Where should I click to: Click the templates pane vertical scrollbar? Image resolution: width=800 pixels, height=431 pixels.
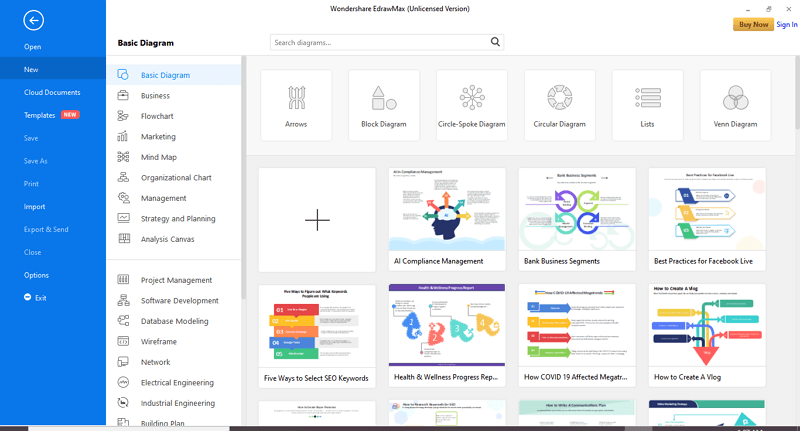click(797, 92)
